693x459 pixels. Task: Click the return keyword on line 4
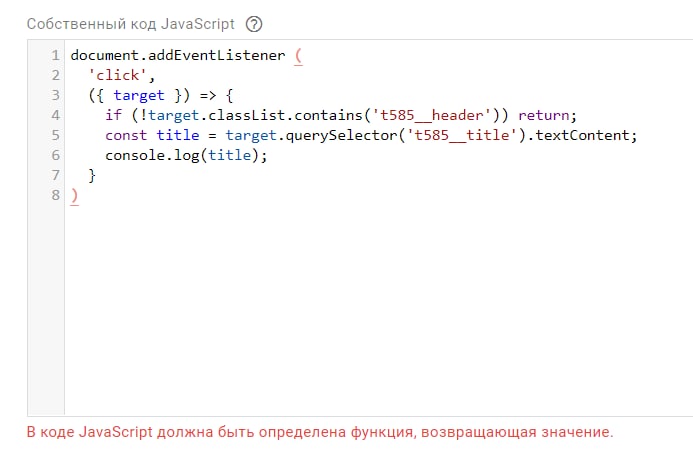544,115
